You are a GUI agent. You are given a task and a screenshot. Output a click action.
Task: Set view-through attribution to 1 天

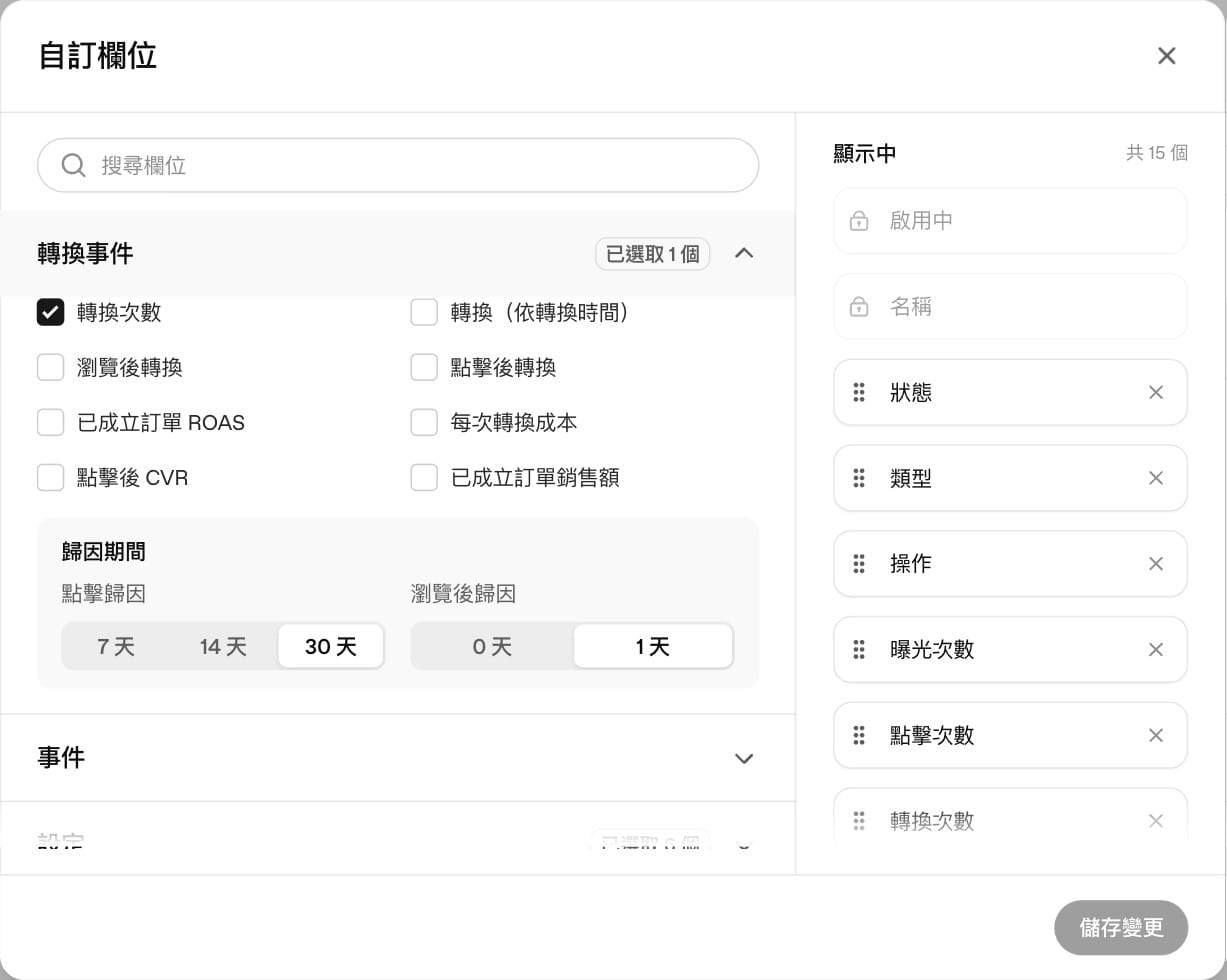[x=653, y=647]
